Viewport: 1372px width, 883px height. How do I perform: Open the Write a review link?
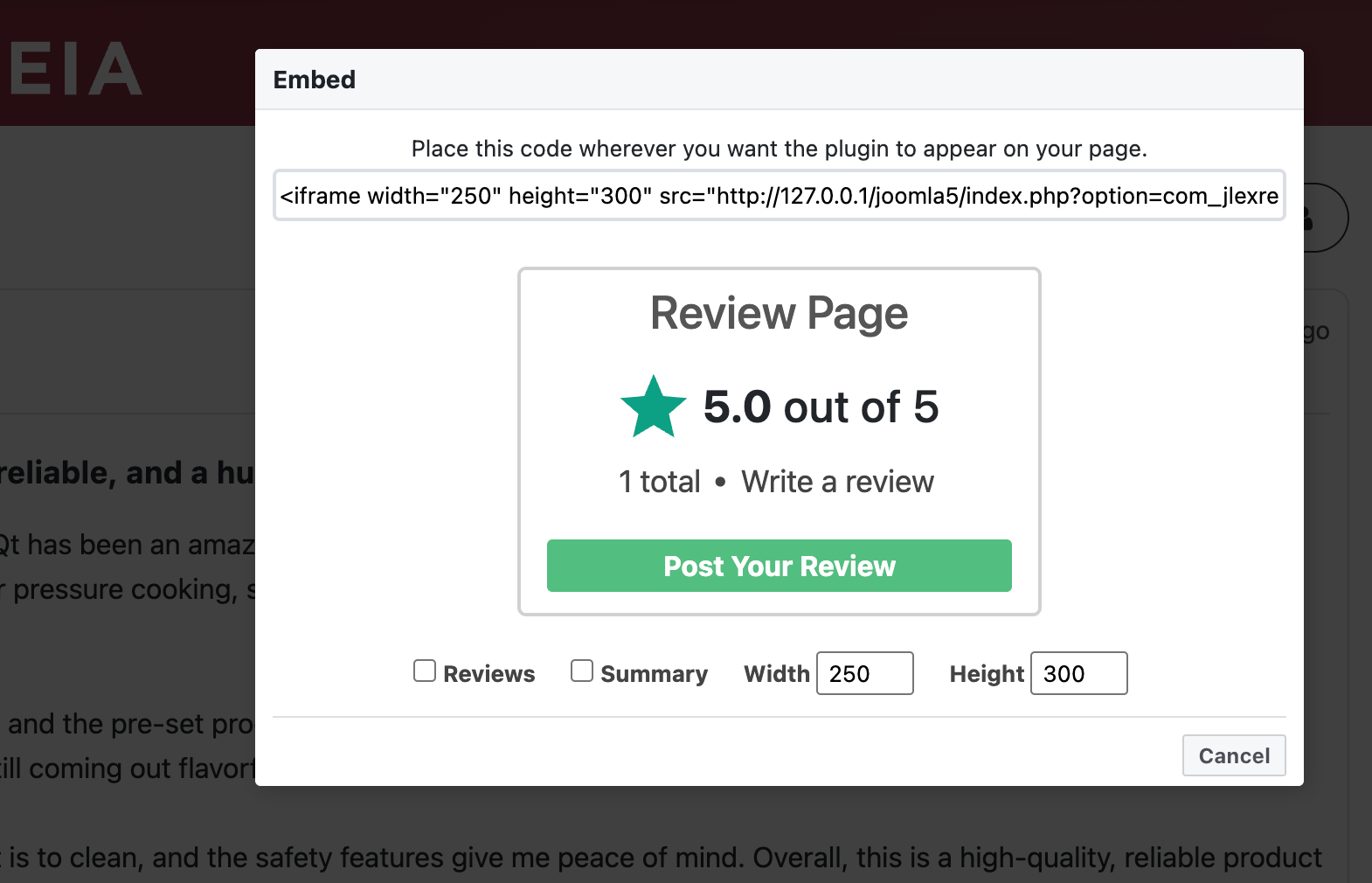[x=837, y=481]
